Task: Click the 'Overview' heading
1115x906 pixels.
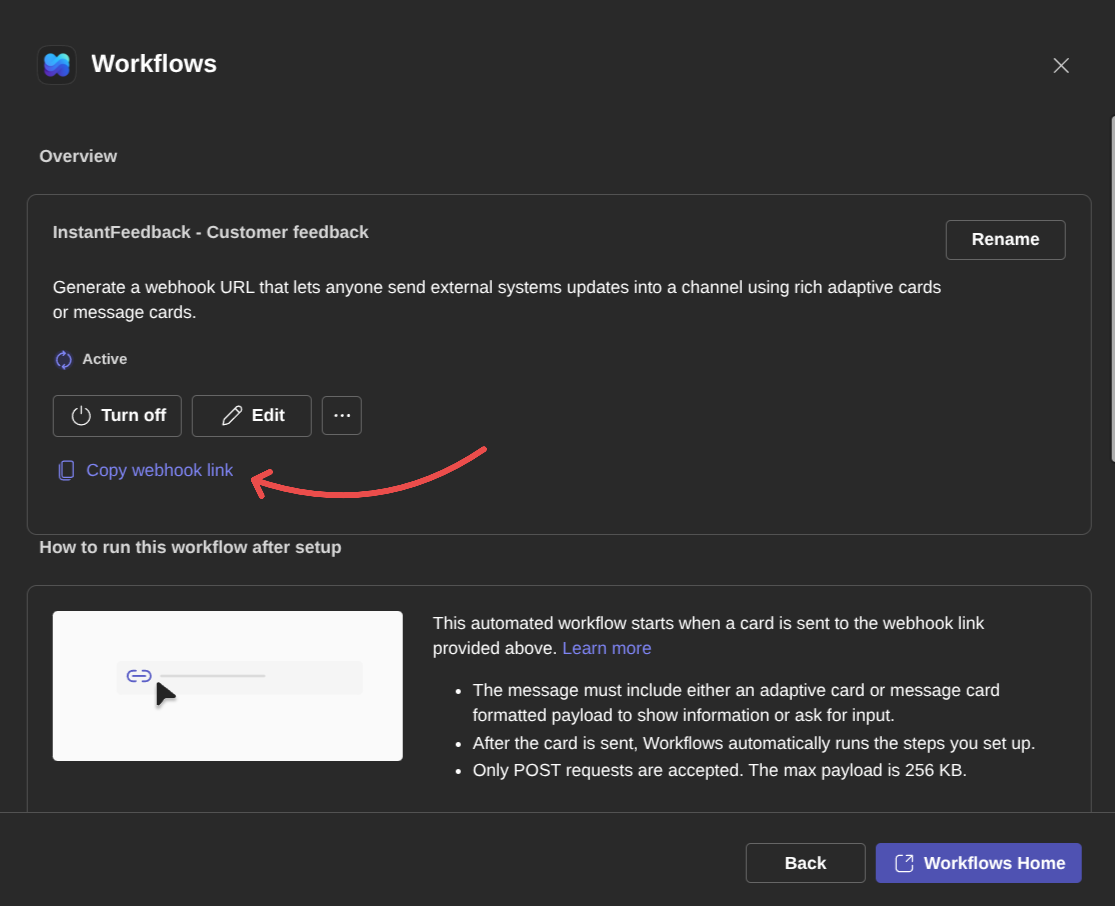Action: [78, 156]
